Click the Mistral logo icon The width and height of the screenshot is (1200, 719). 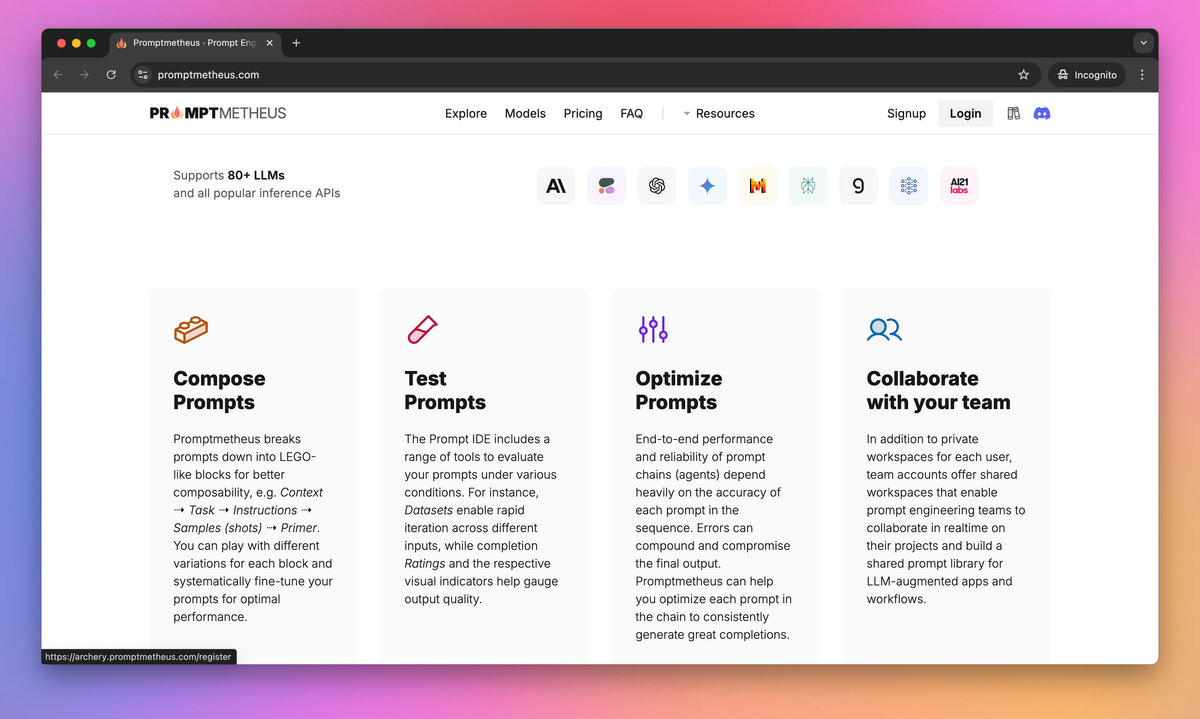tap(758, 186)
